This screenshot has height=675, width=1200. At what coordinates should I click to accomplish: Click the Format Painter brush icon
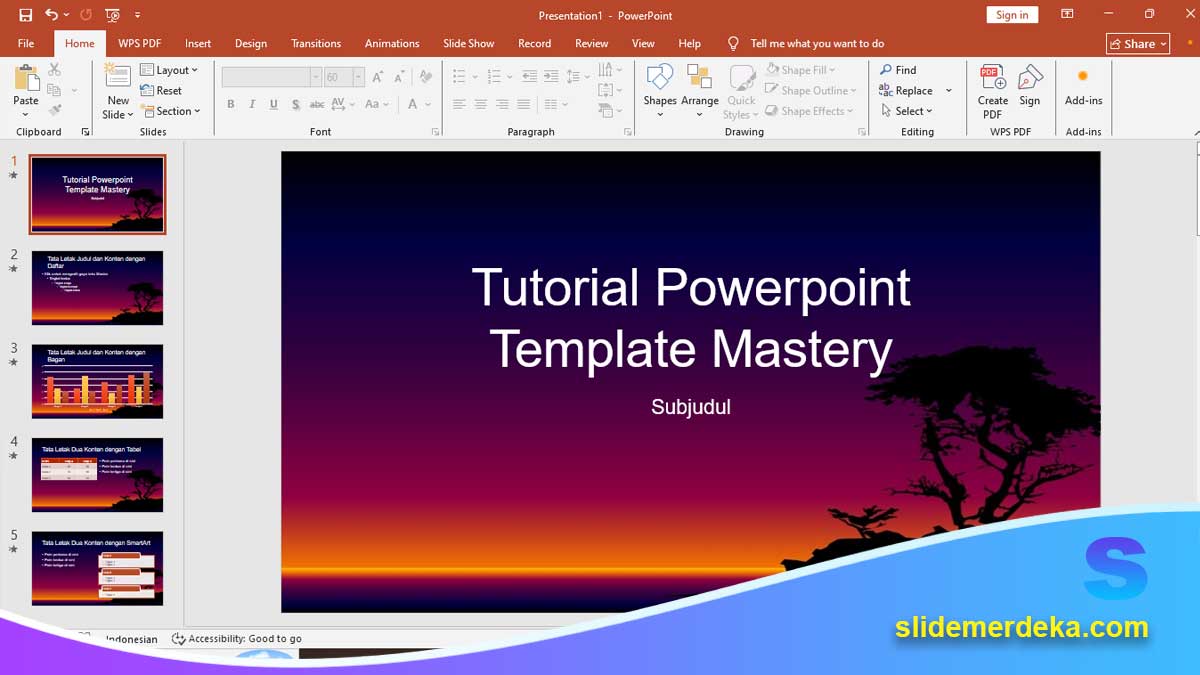(x=54, y=110)
